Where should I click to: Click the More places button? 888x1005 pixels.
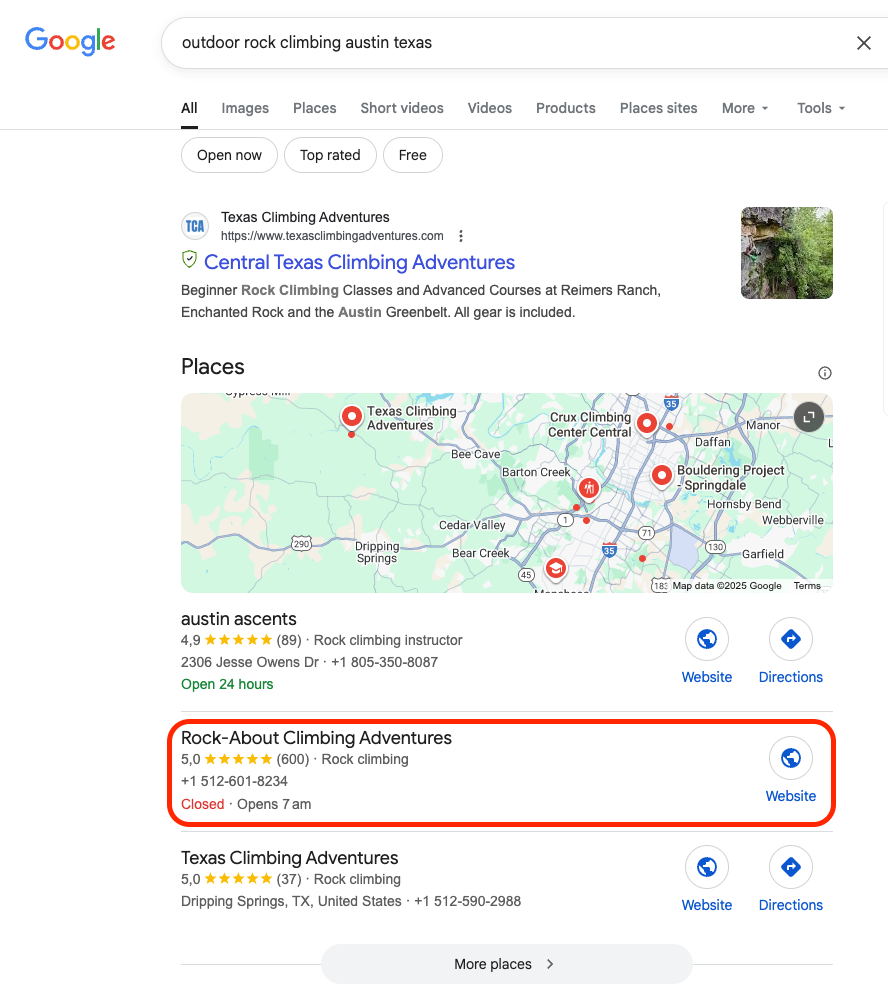(506, 964)
